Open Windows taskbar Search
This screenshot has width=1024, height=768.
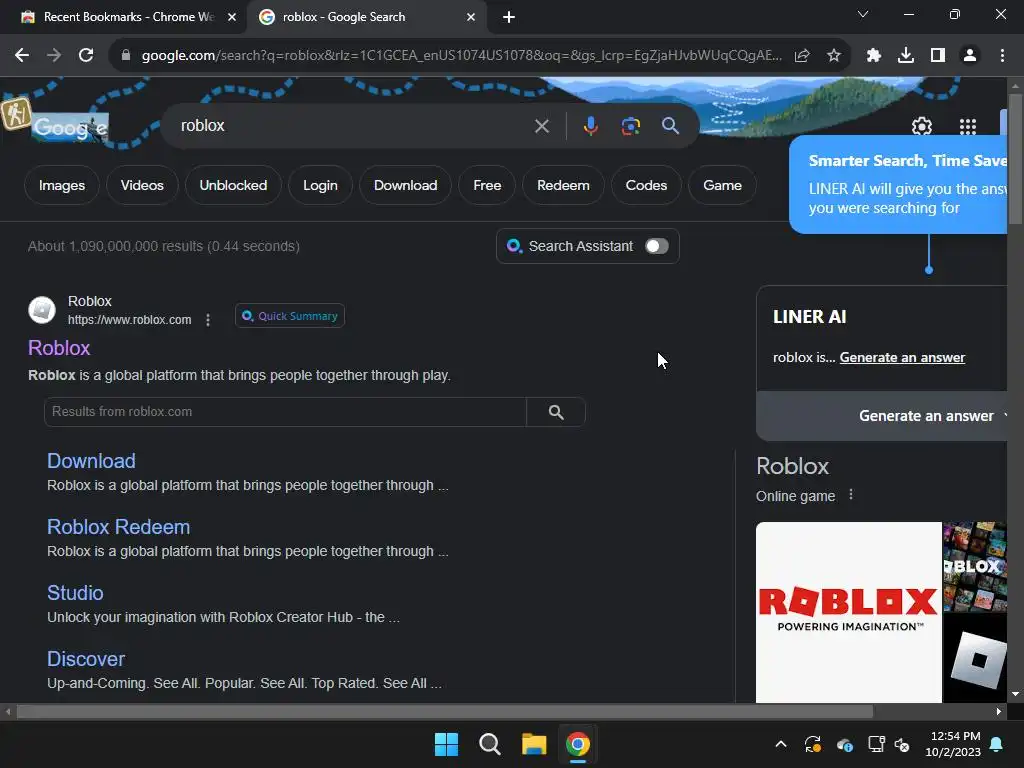pos(490,744)
